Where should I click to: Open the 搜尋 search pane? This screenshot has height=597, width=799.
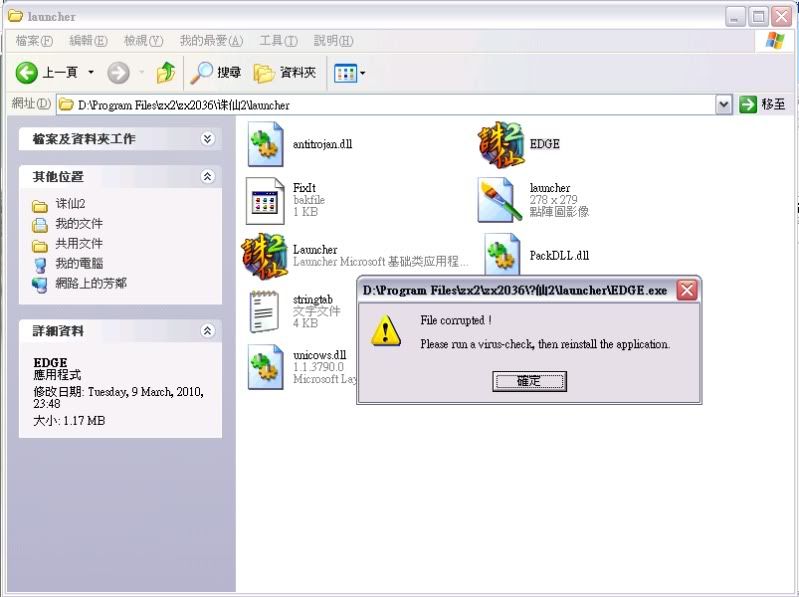[x=216, y=73]
